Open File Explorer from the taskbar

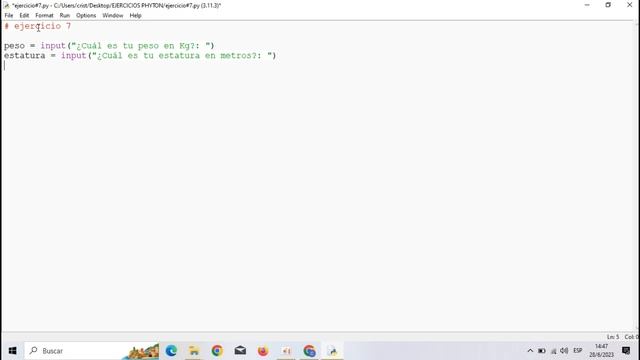194,351
